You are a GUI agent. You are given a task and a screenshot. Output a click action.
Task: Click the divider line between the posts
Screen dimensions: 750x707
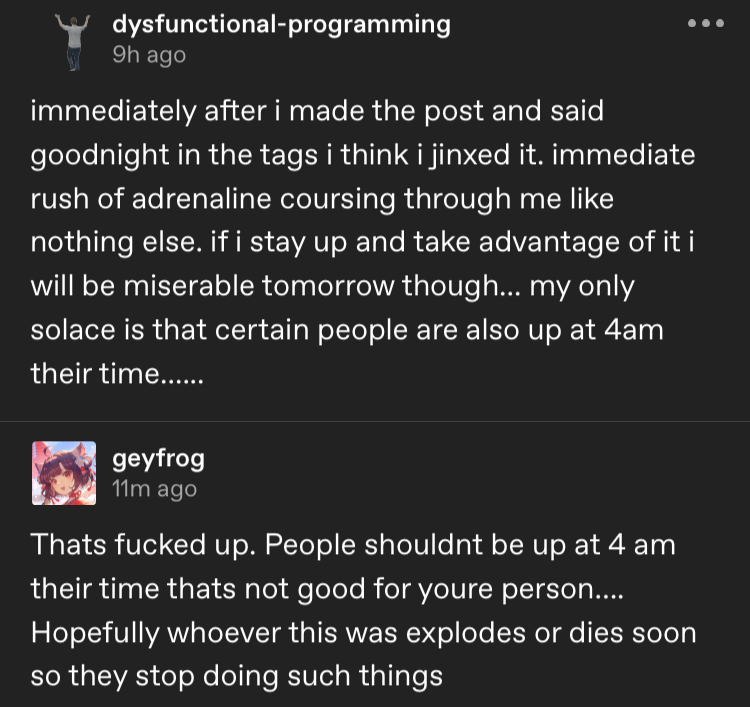(375, 421)
